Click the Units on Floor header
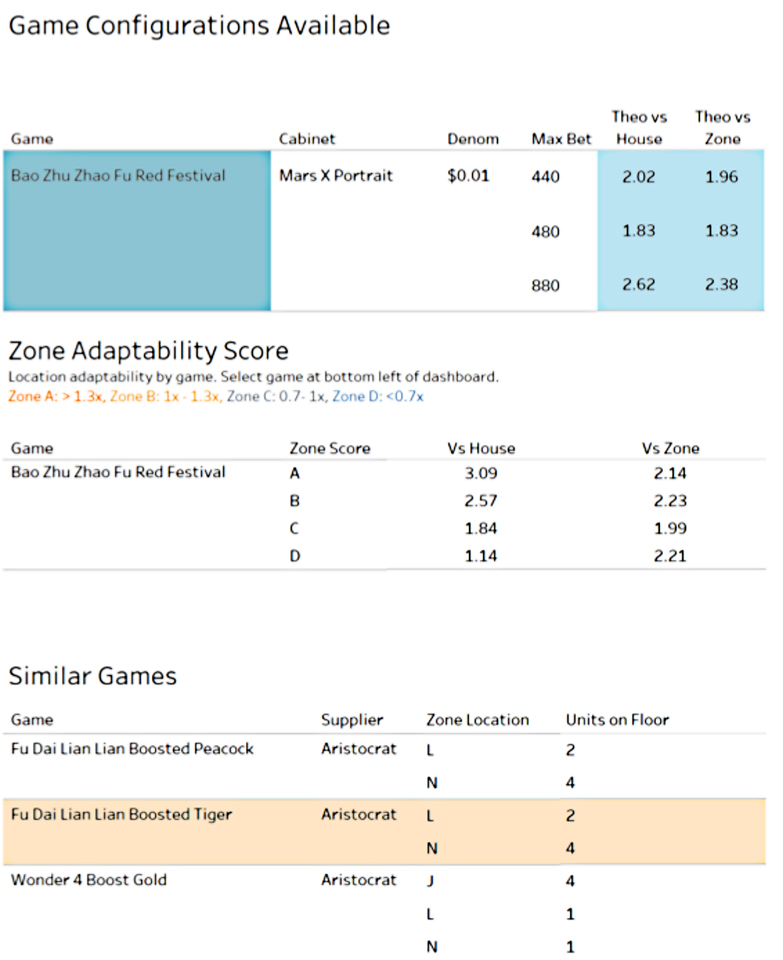783x960 pixels. click(x=617, y=720)
